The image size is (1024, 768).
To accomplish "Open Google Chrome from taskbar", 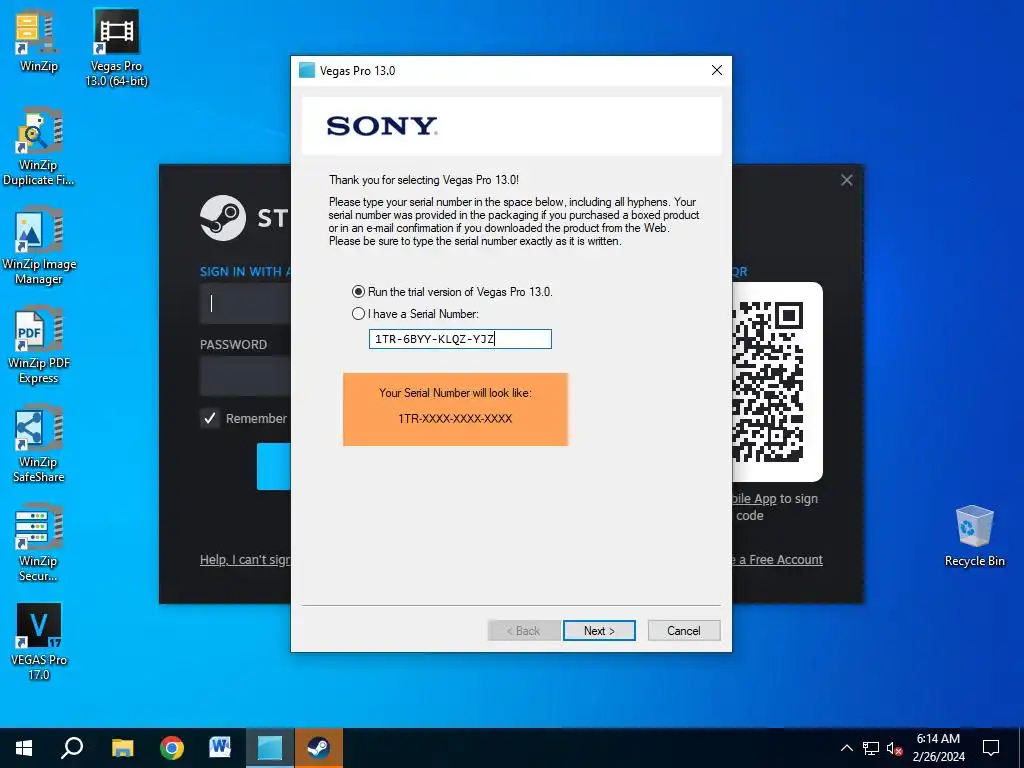I will click(x=172, y=748).
